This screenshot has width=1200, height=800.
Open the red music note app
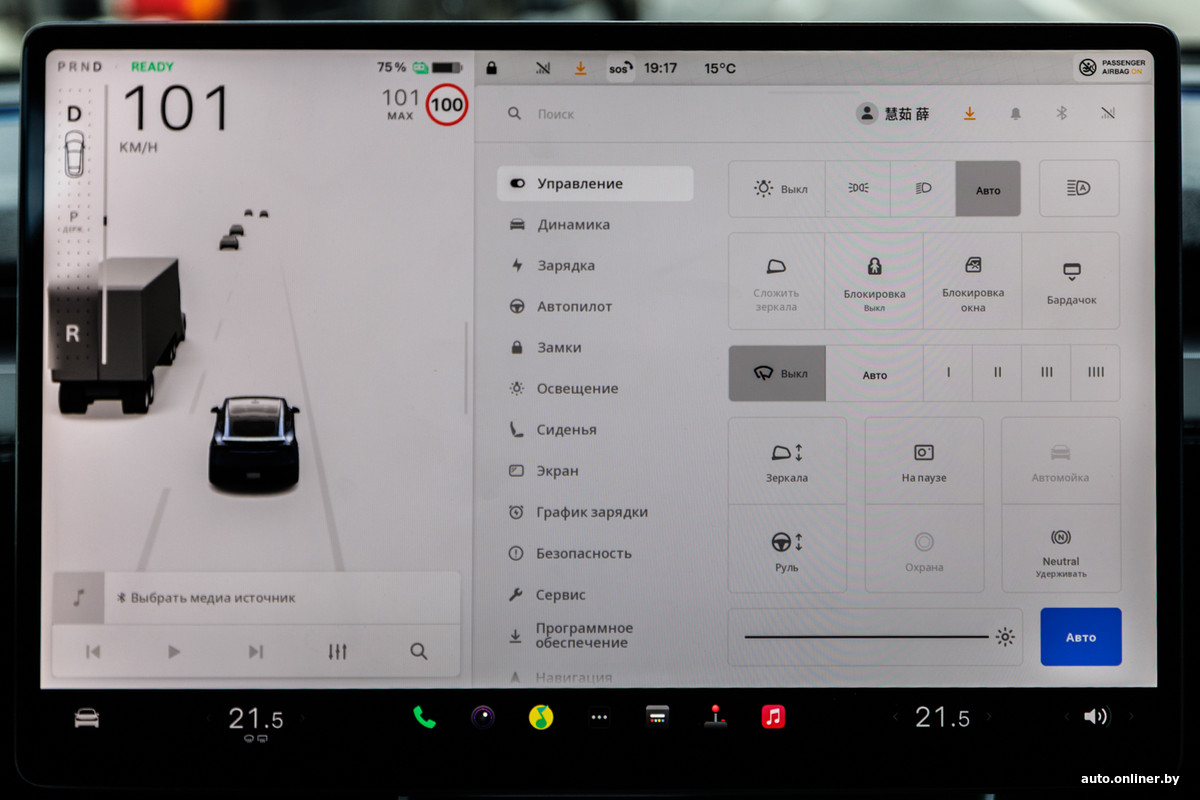tap(773, 717)
